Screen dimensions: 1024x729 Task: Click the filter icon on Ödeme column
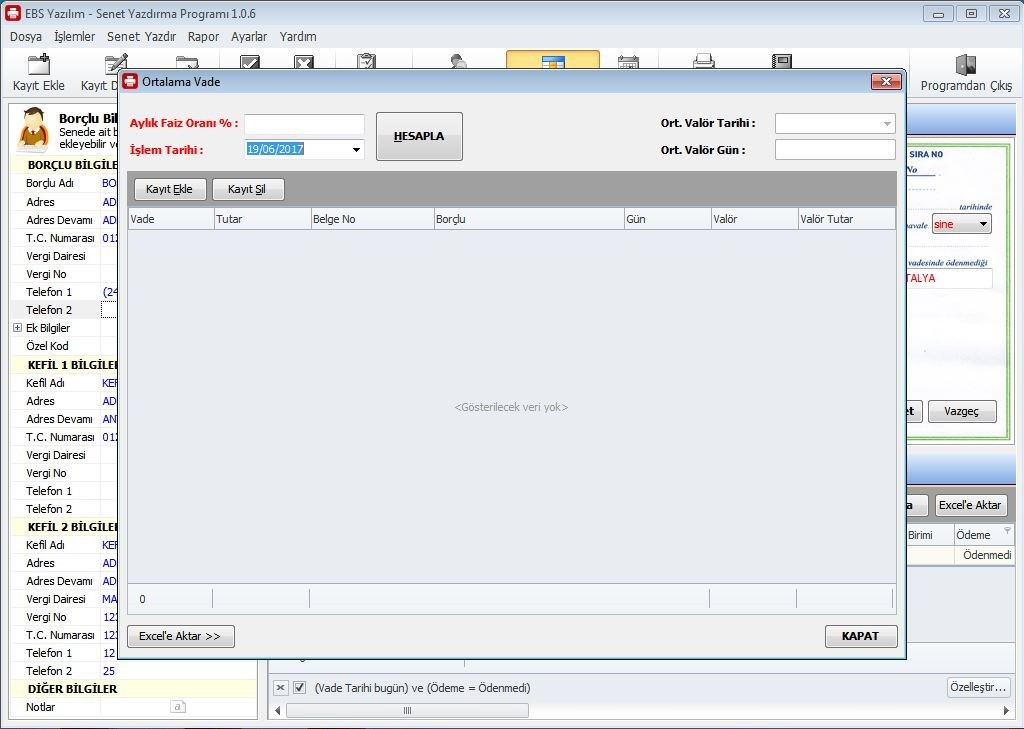1007,531
